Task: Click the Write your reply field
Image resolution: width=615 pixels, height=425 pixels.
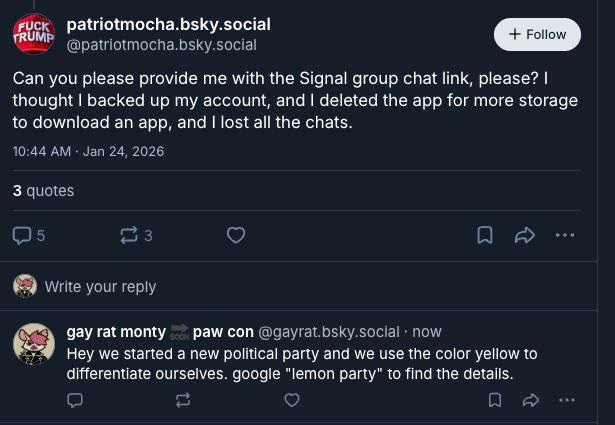Action: (x=100, y=287)
